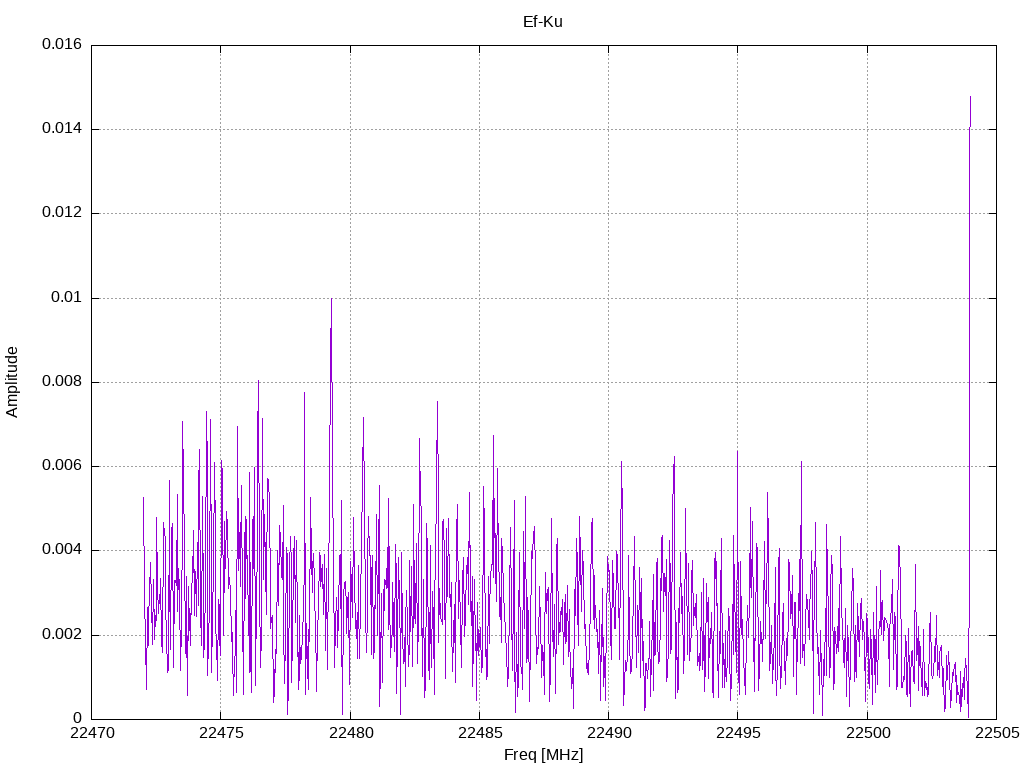The width and height of the screenshot is (1024, 768).
Task: Click x-axis tick label 22500
Action: click(x=868, y=733)
